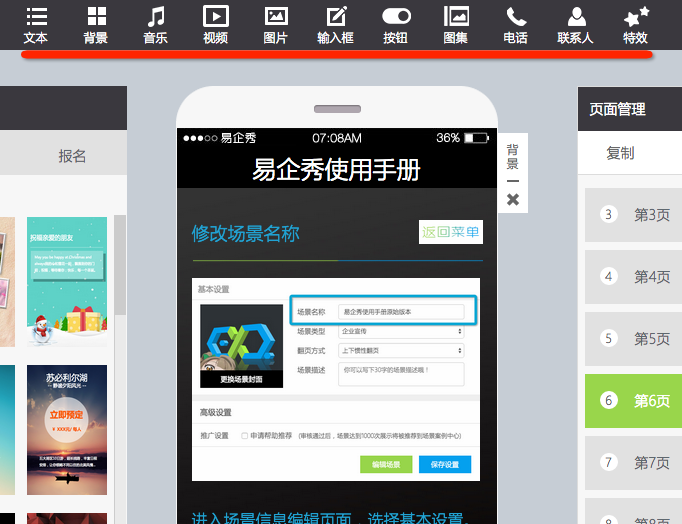Select highlighted page 第6页

(x=633, y=401)
